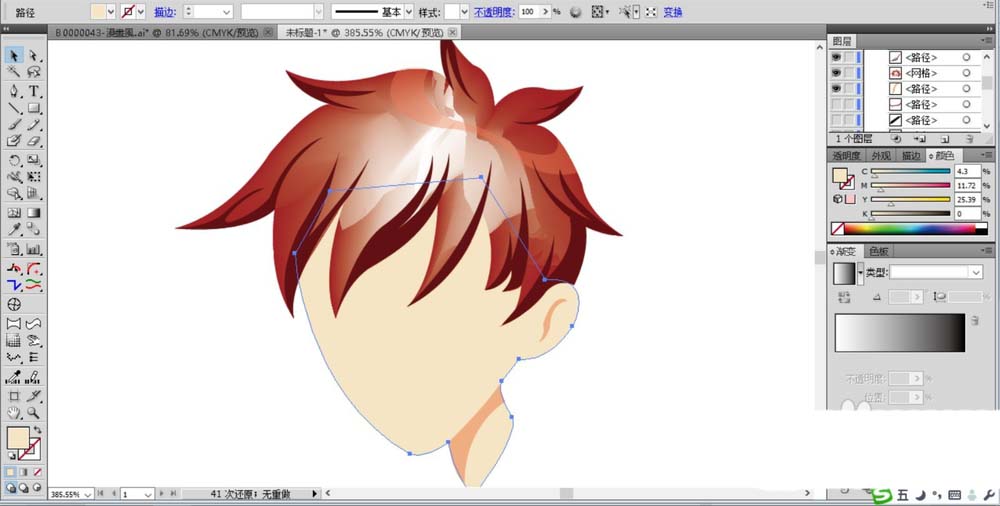Click the 变换 link
Viewport: 1000px width, 506px height.
(x=673, y=12)
